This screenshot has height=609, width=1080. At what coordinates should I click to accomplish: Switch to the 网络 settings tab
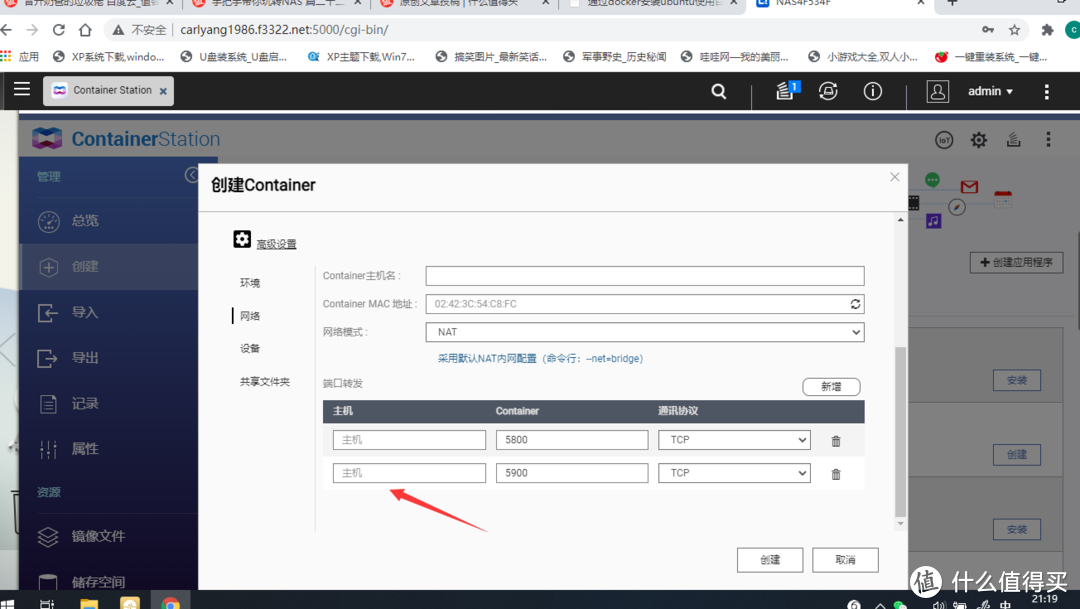click(x=250, y=316)
